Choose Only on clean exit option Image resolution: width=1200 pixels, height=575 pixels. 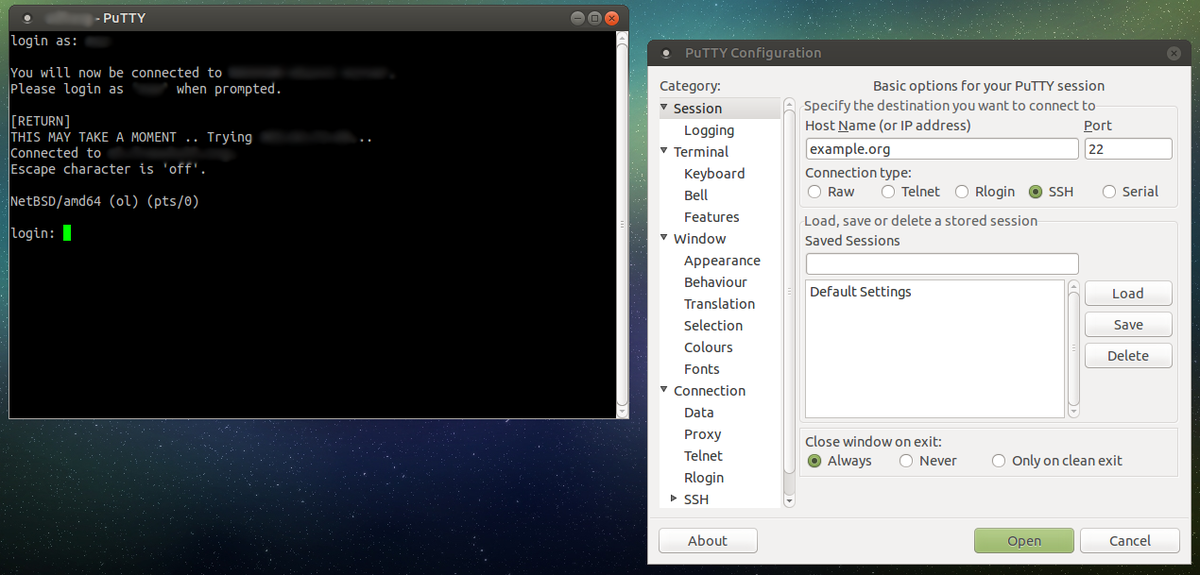pyautogui.click(x=999, y=461)
